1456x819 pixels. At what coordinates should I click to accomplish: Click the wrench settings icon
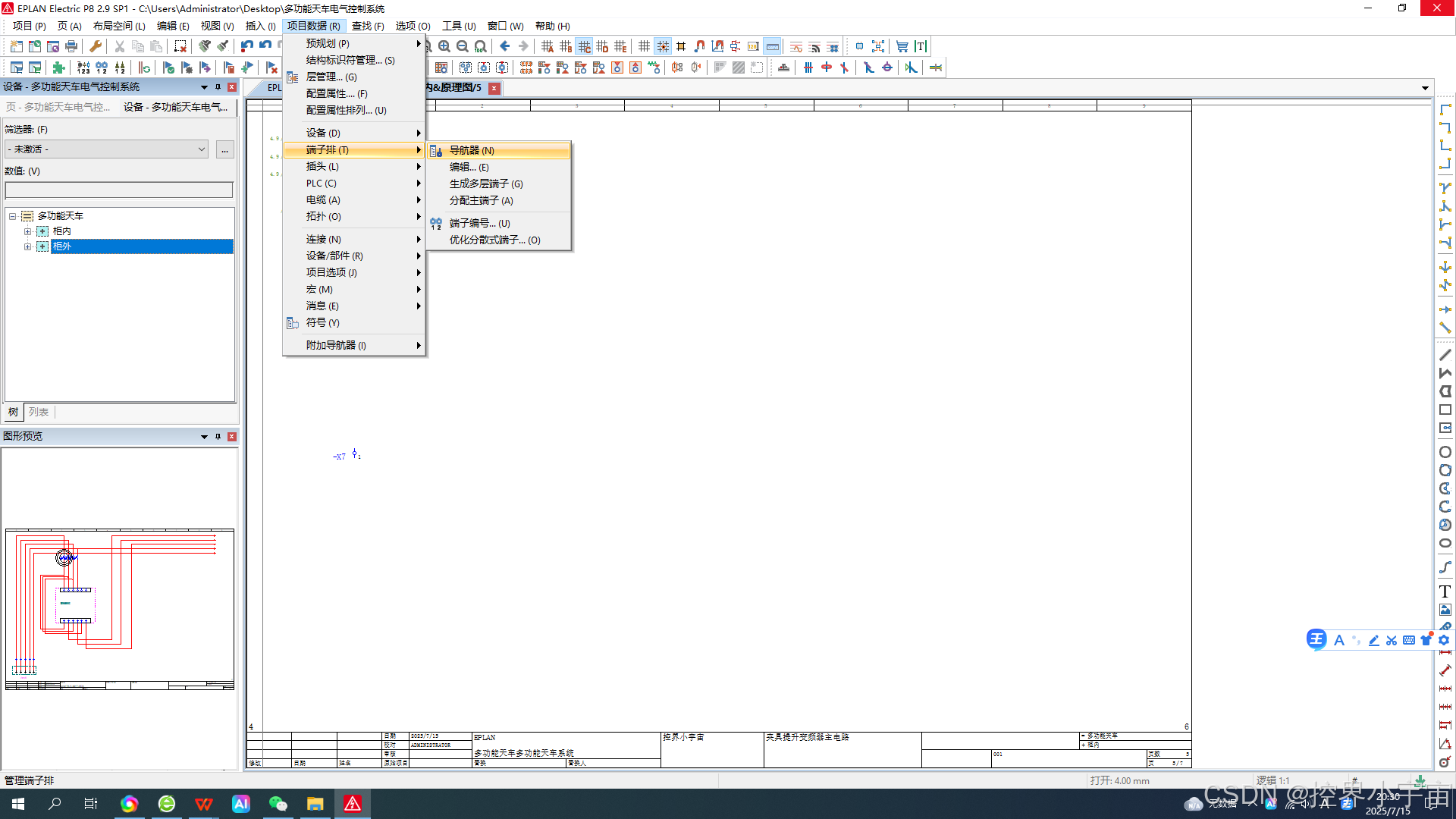point(96,46)
